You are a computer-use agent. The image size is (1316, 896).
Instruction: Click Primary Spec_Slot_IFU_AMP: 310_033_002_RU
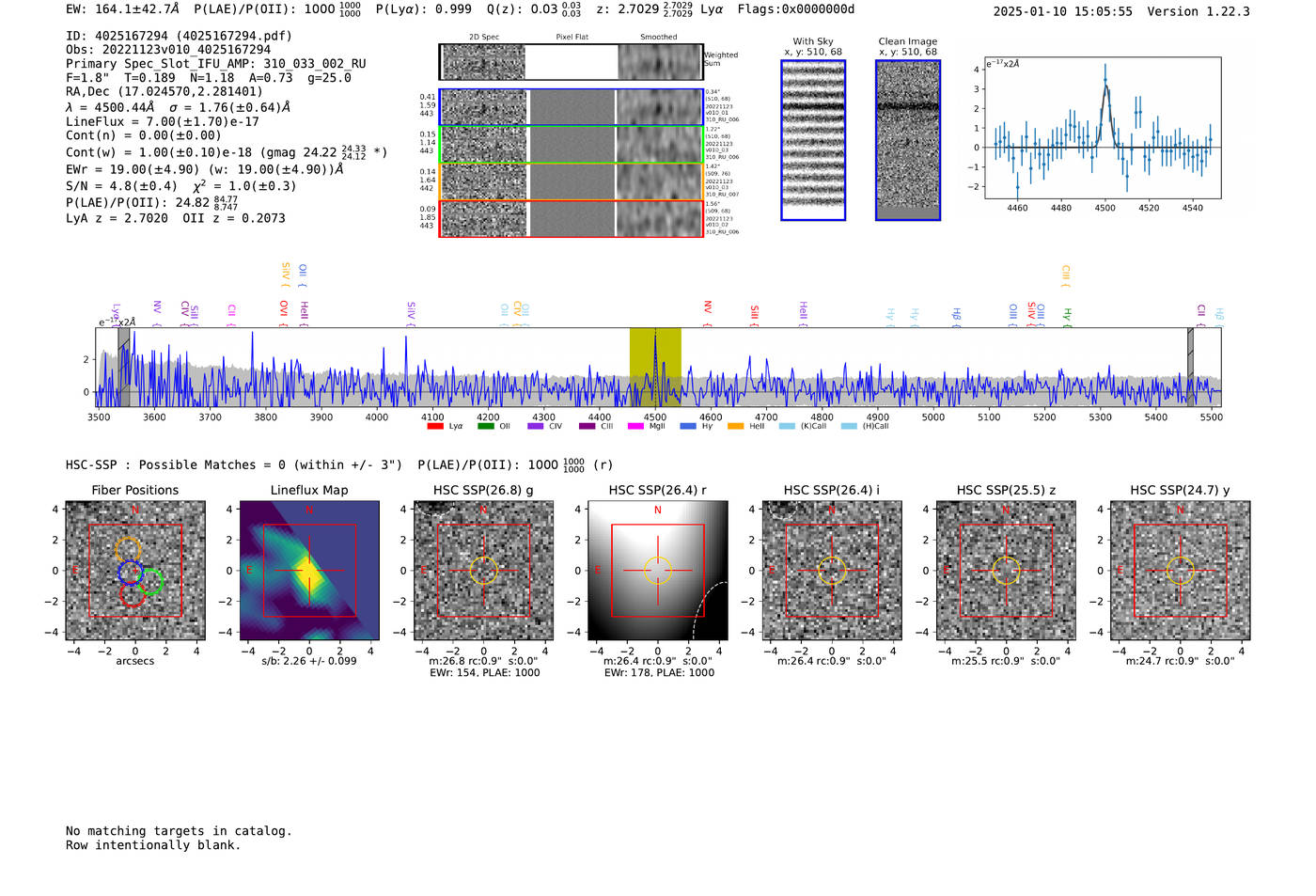point(216,64)
